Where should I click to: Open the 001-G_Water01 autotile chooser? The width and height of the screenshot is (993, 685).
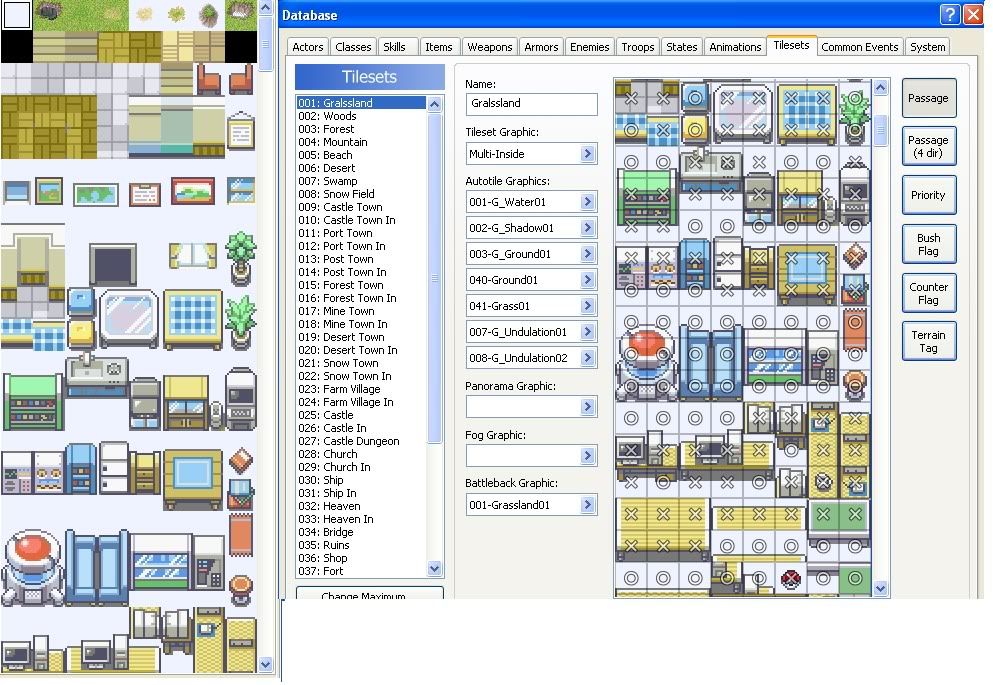[x=588, y=202]
